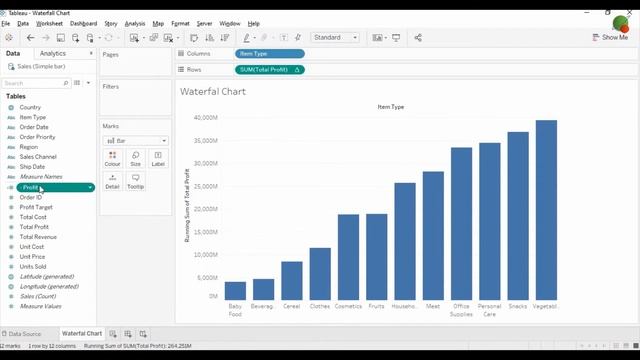
Task: Click the Highlight pen icon
Action: click(x=247, y=38)
